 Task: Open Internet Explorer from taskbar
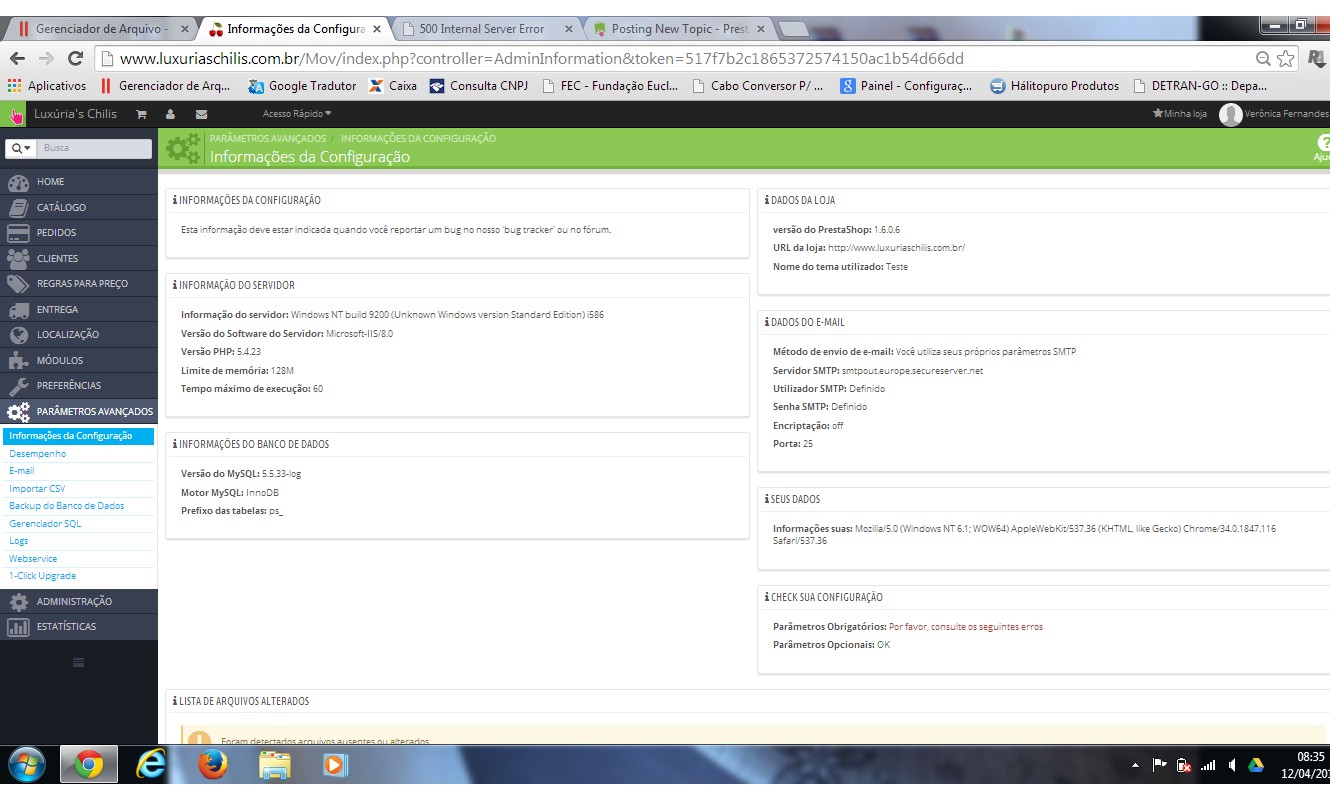[150, 766]
